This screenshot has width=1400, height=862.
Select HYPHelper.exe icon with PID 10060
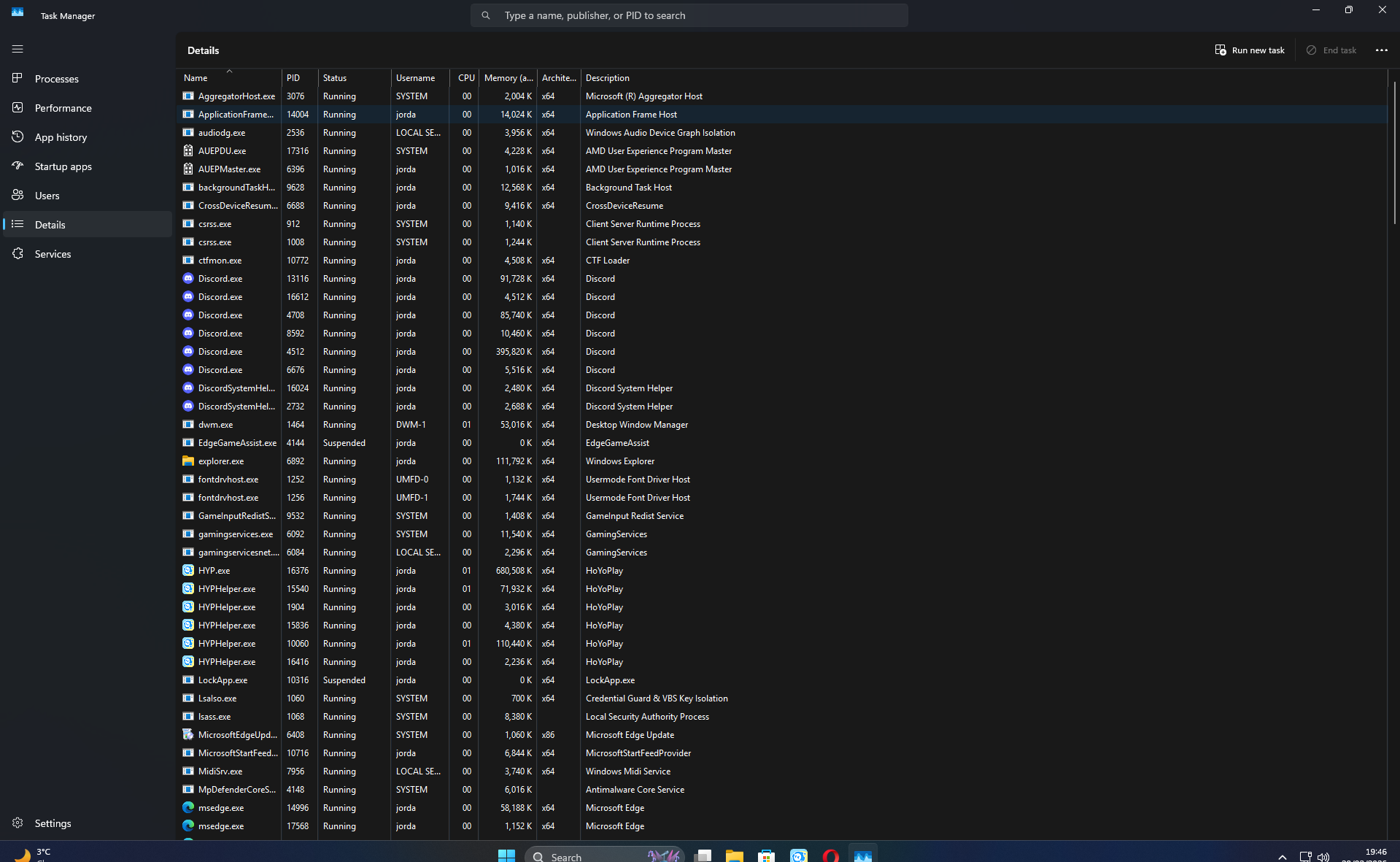[x=188, y=644]
